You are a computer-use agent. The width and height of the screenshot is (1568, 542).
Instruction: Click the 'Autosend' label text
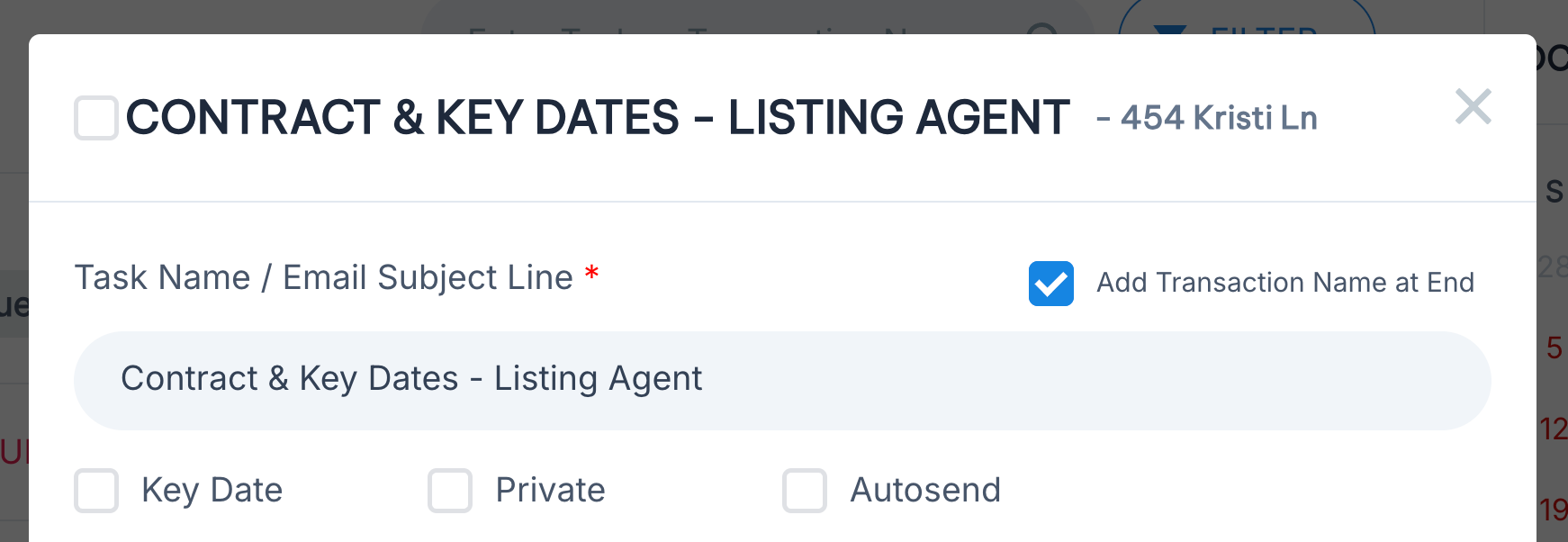(924, 491)
